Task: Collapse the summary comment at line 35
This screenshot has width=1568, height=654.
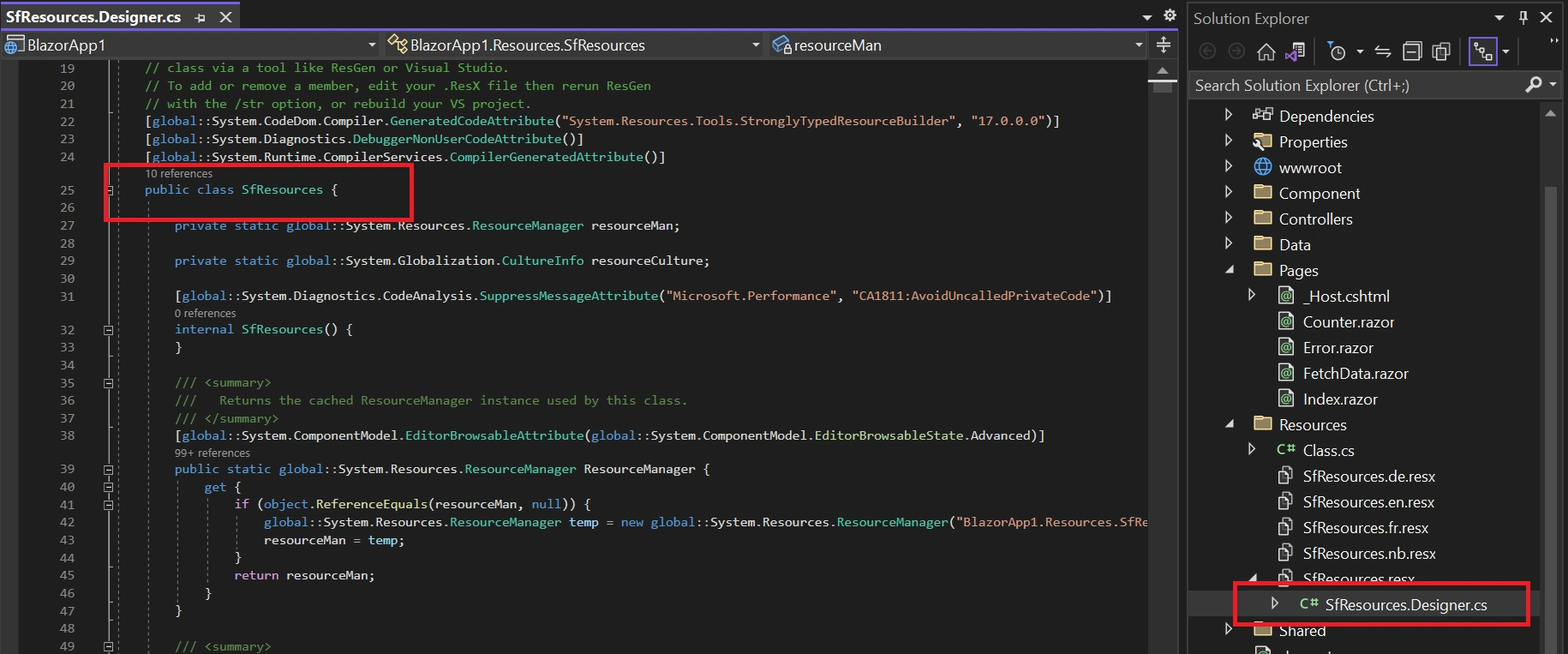Action: click(x=109, y=383)
